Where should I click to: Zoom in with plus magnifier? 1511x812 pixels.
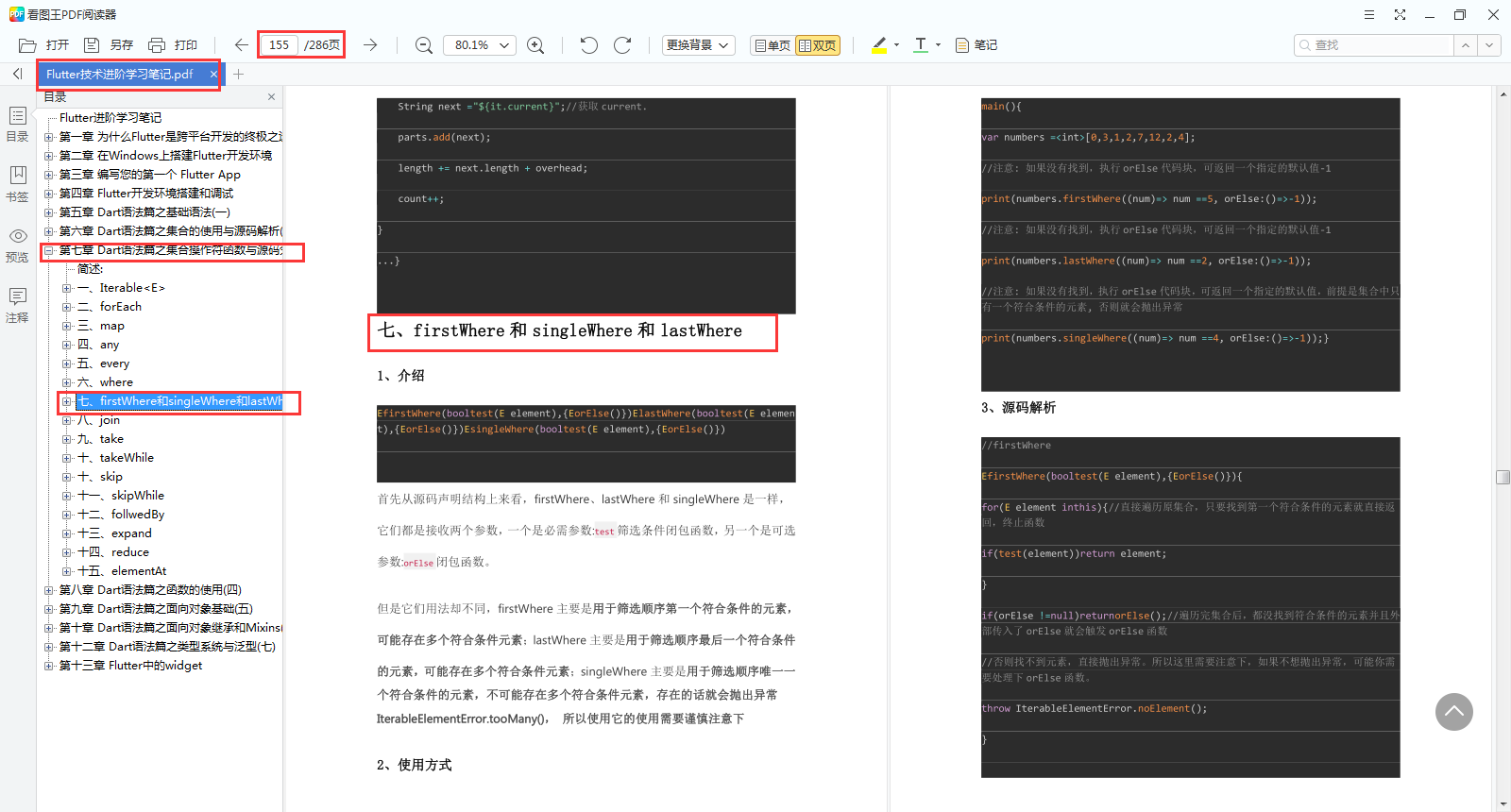(x=535, y=45)
